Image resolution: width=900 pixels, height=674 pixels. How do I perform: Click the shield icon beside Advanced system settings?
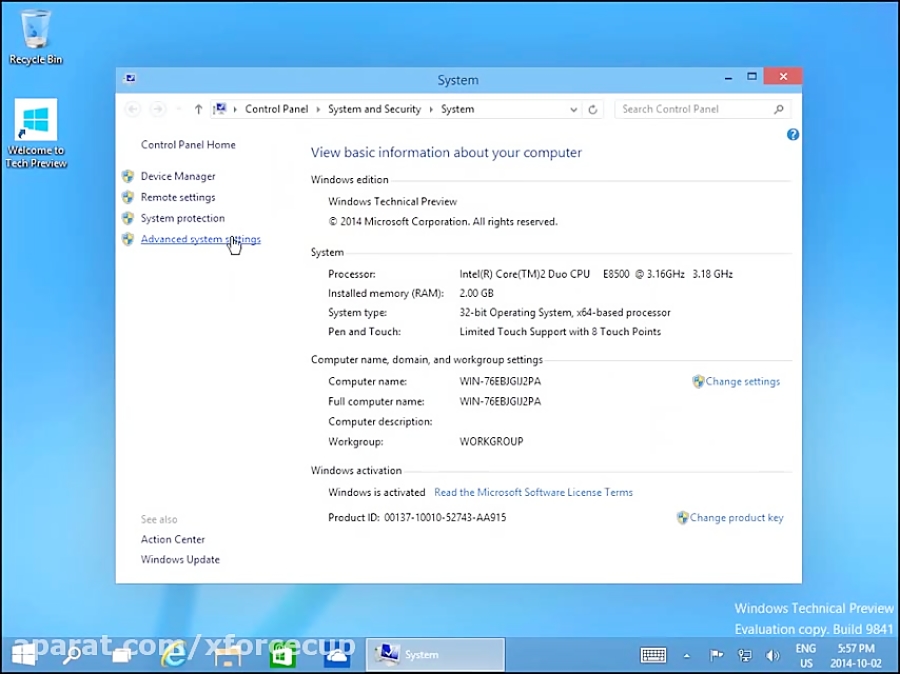click(x=128, y=239)
